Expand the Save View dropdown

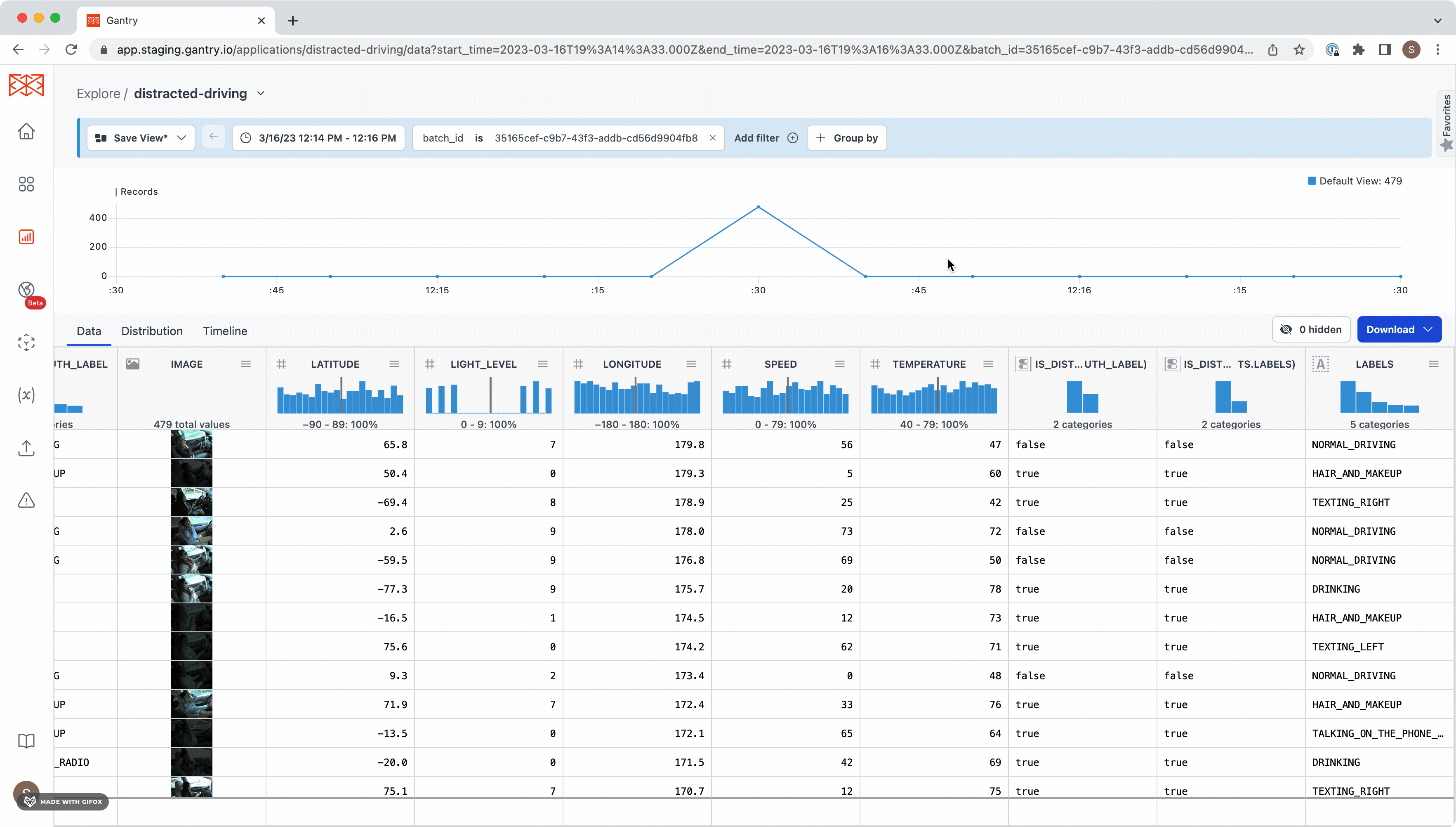181,138
